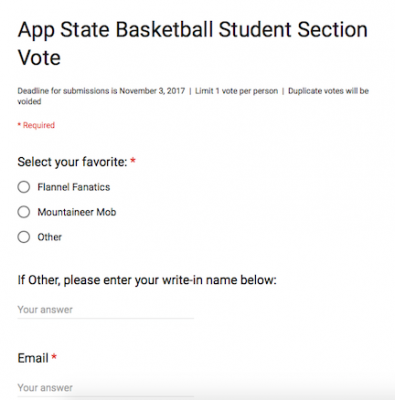
Task: Click the Flannel Fanatics label text
Action: [74, 187]
